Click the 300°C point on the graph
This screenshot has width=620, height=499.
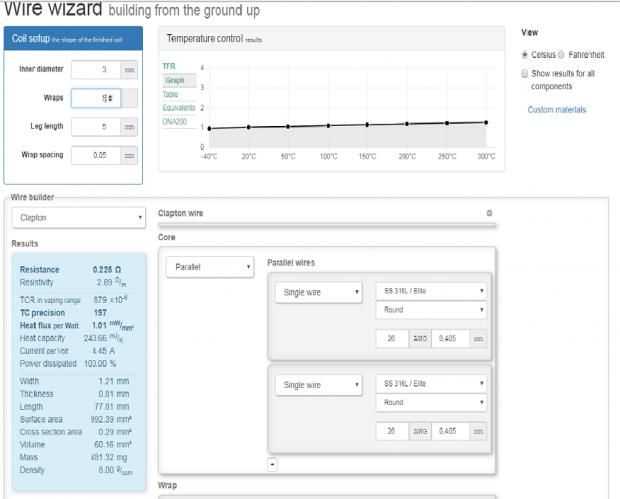(486, 123)
